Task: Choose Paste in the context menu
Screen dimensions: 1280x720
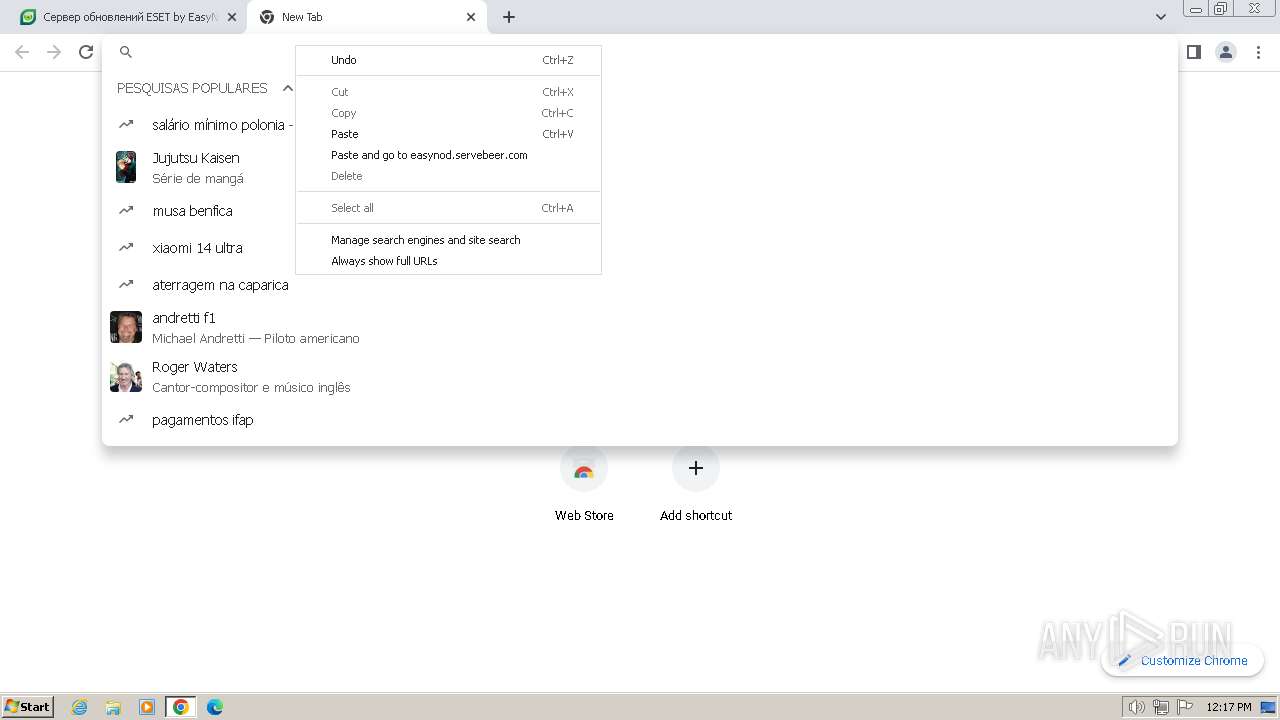Action: [x=449, y=134]
